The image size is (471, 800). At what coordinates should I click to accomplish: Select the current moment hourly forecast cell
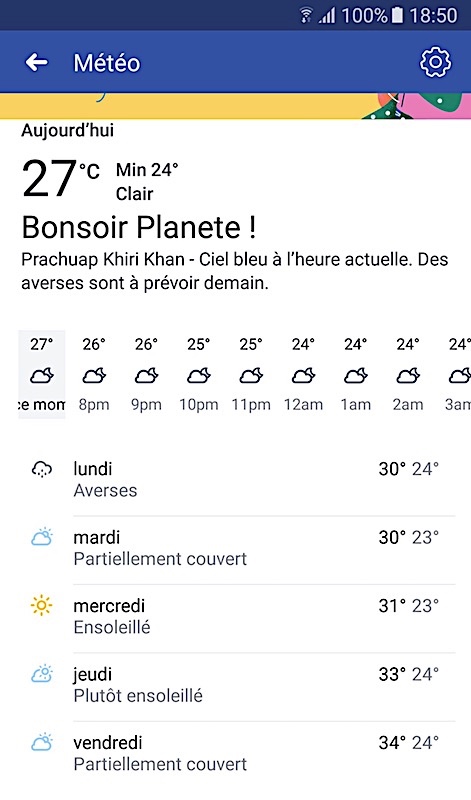(42, 374)
